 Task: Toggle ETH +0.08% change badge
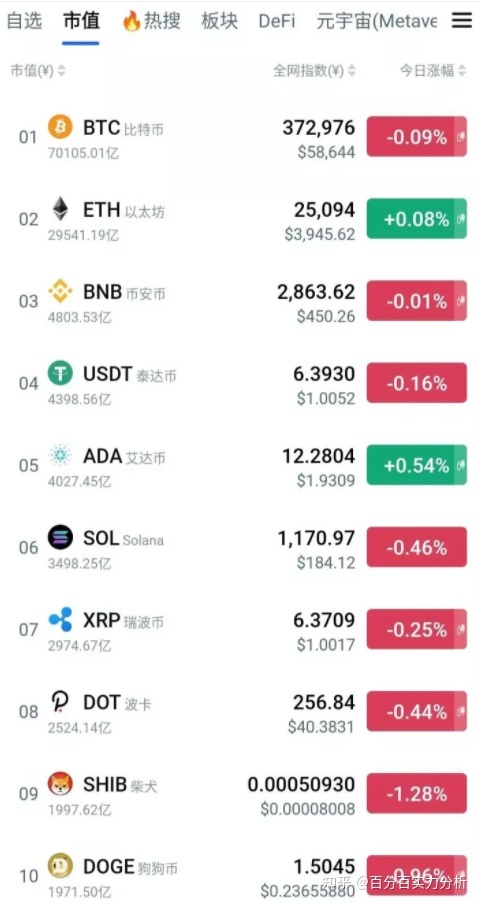[417, 219]
